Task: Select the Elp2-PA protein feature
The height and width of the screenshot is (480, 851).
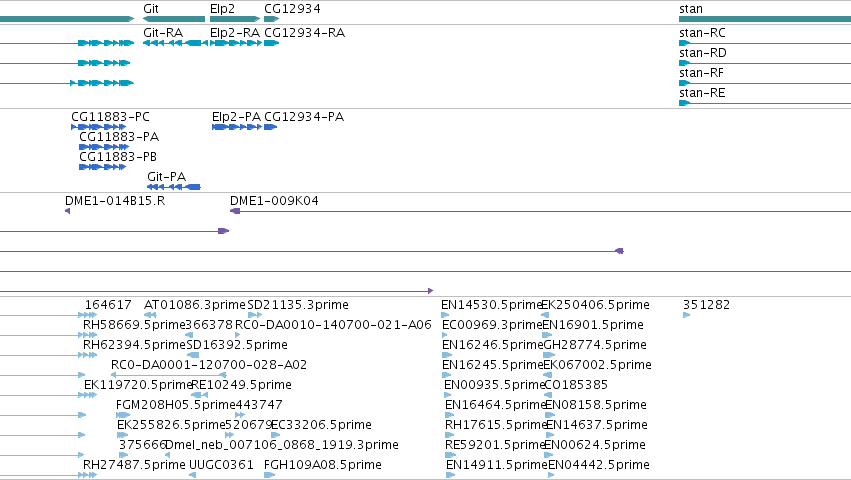Action: [237, 127]
